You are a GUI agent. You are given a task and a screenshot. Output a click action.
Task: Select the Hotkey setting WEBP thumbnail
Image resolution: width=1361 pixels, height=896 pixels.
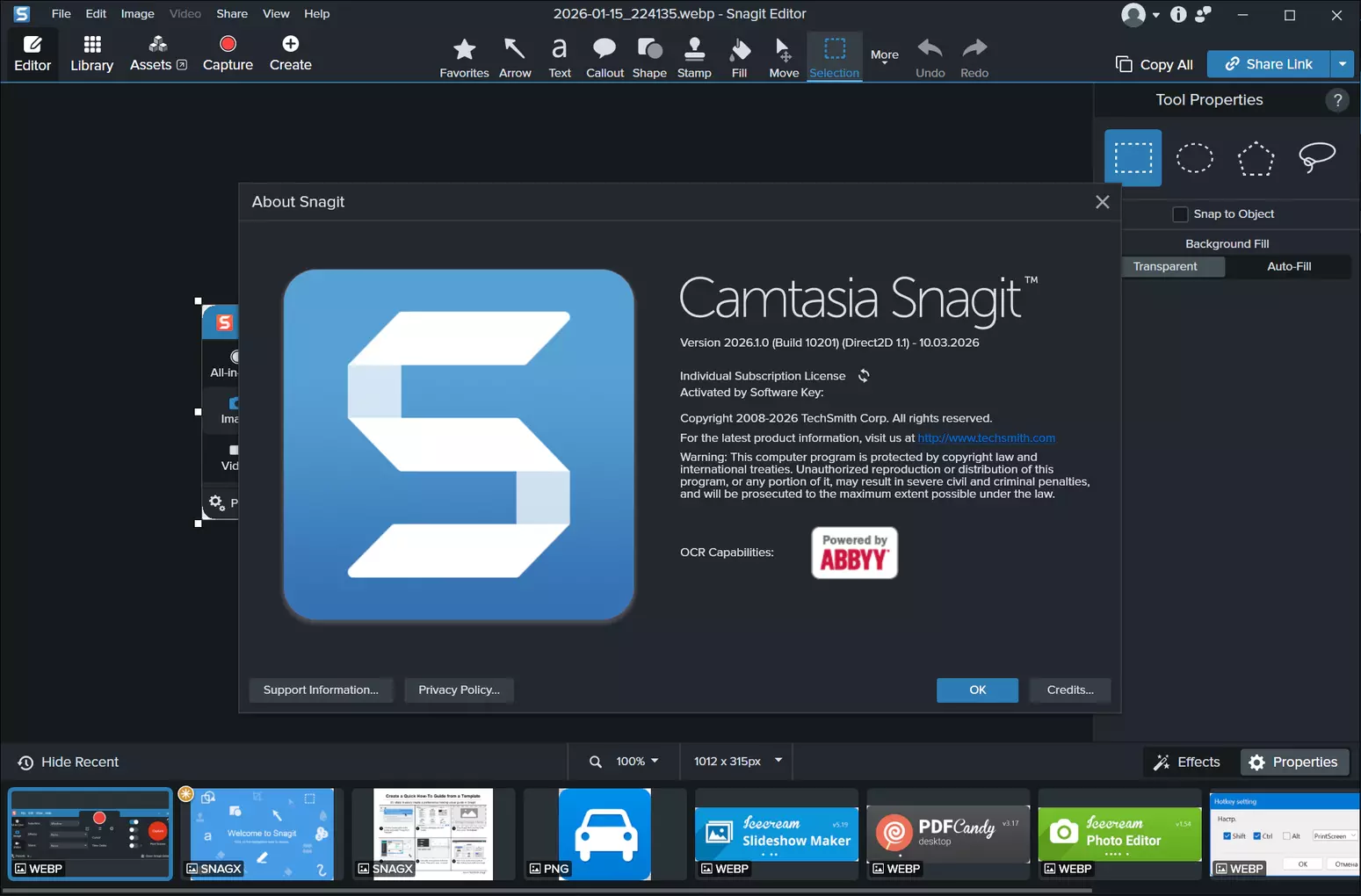pyautogui.click(x=1285, y=835)
